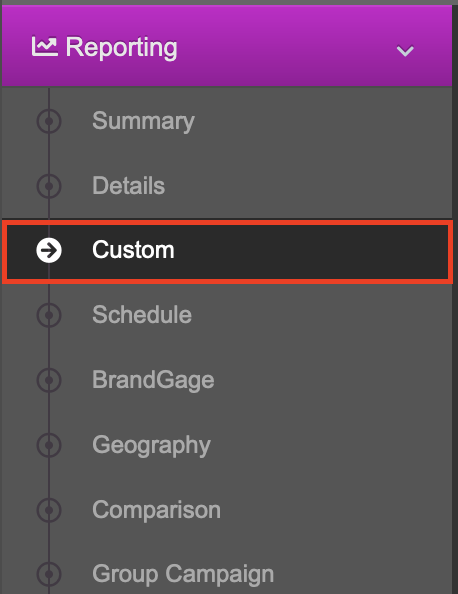The image size is (458, 594).
Task: Click the Comparison circle marker icon
Action: click(49, 510)
